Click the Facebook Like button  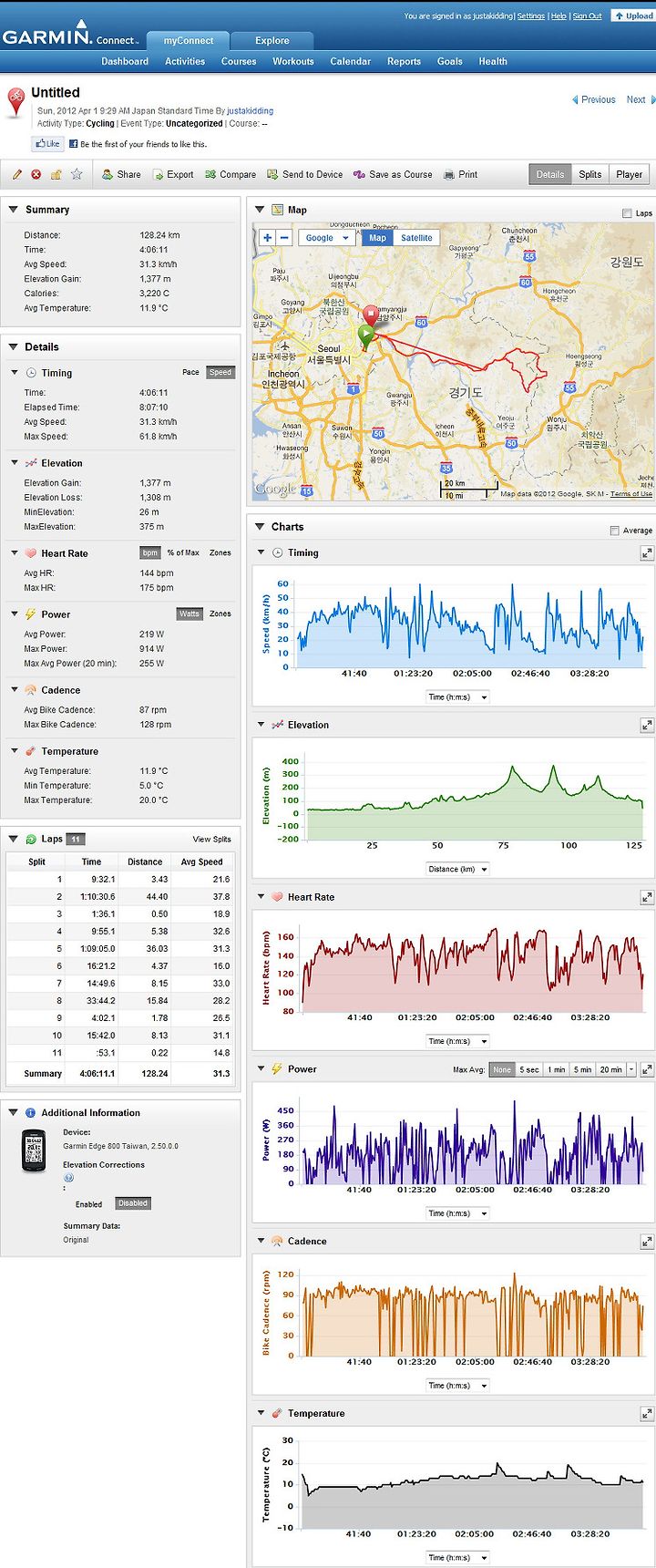pos(46,144)
